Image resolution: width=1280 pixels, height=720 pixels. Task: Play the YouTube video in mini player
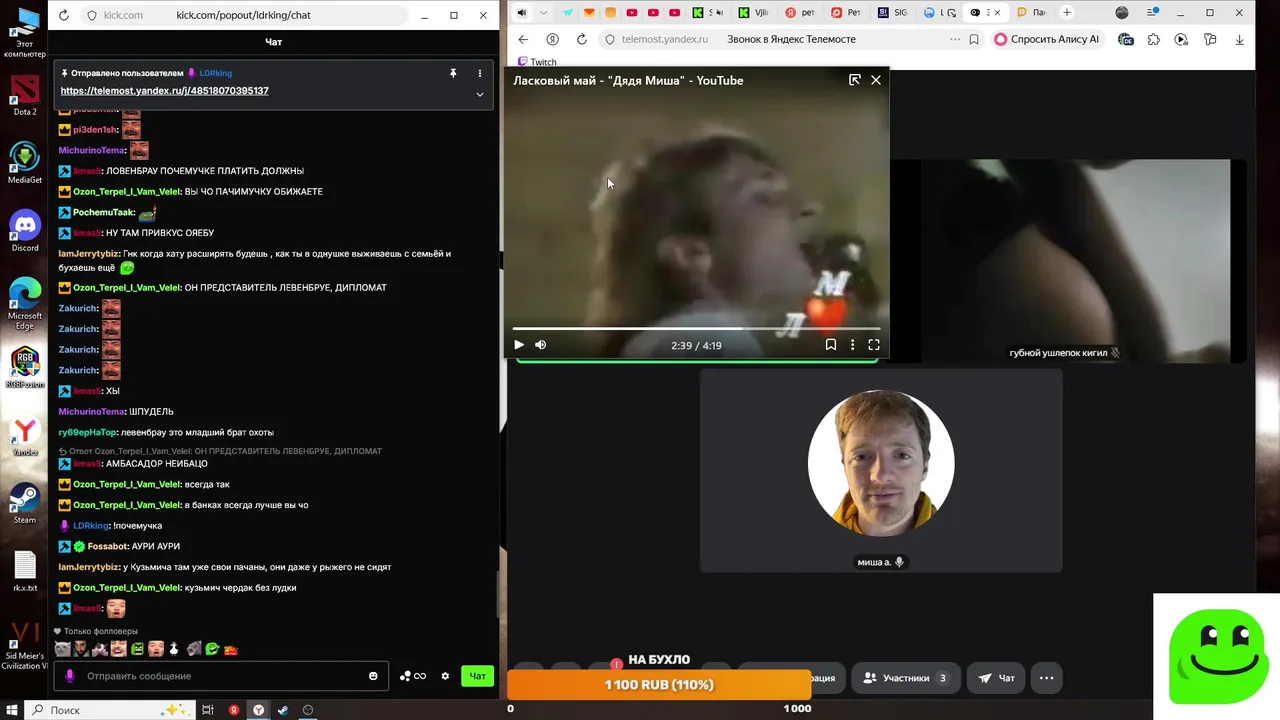tap(519, 345)
